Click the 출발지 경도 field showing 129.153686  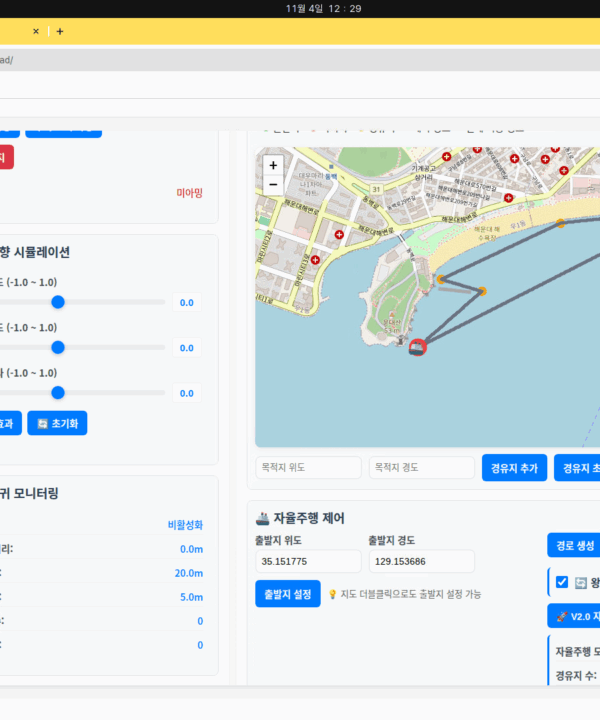click(421, 561)
